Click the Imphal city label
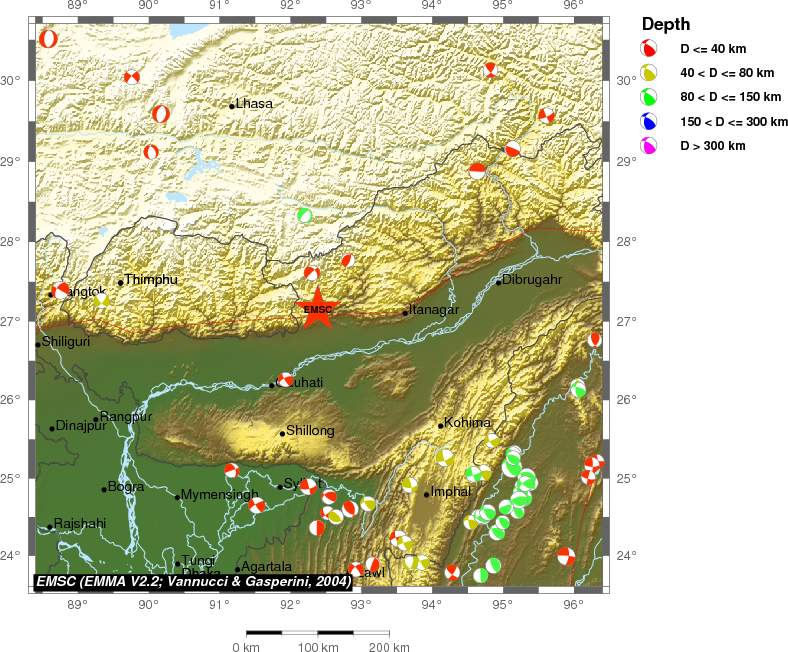Viewport: 788px width, 652px height. (450, 491)
